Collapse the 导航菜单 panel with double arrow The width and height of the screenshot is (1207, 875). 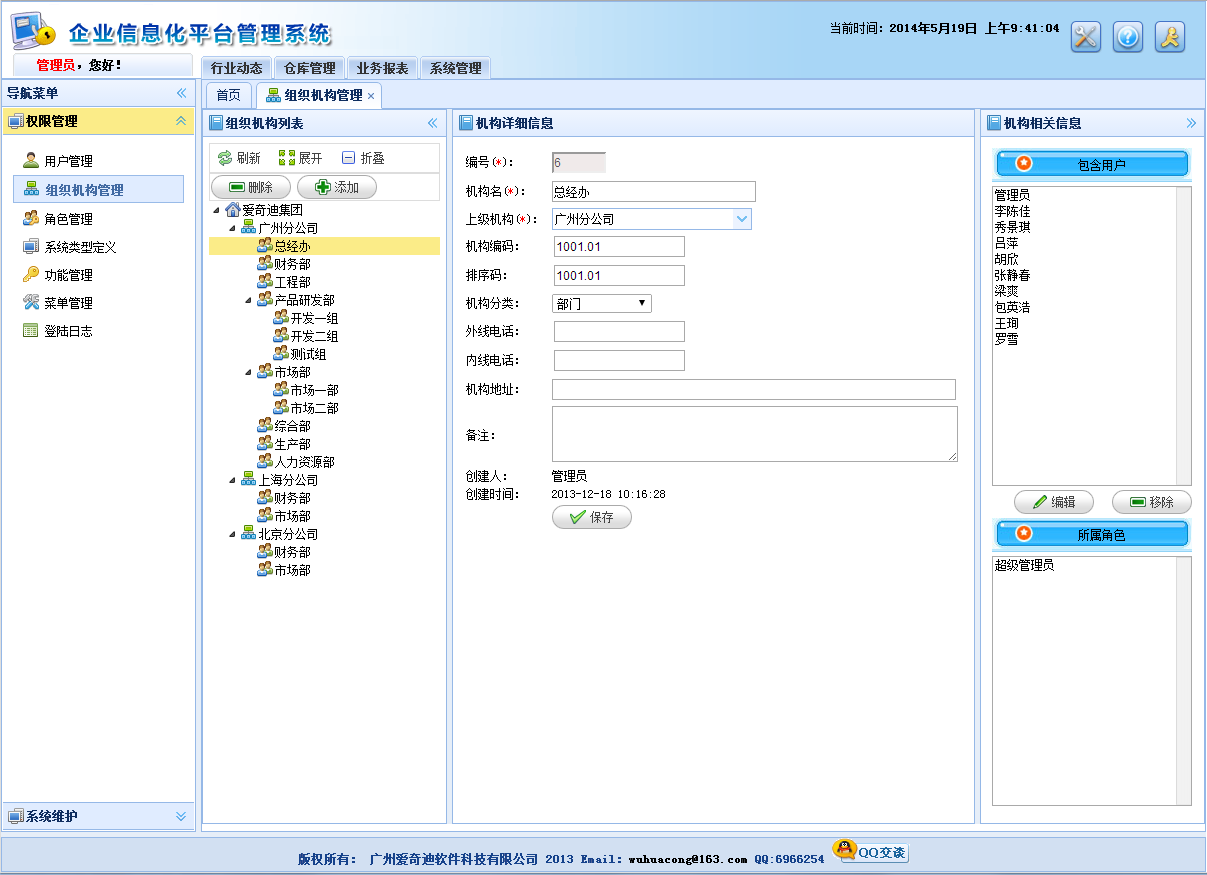pyautogui.click(x=181, y=93)
